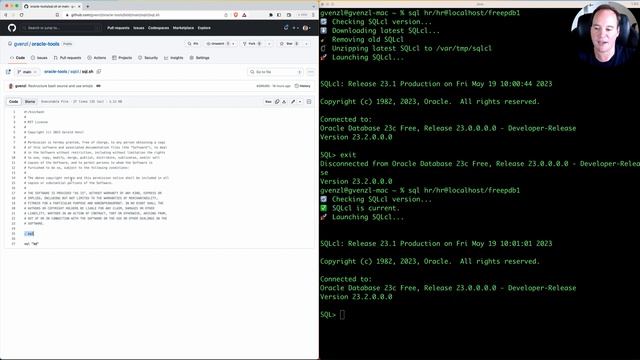The image size is (640, 360).
Task: Open the gvenzl owner link
Action: point(21,44)
